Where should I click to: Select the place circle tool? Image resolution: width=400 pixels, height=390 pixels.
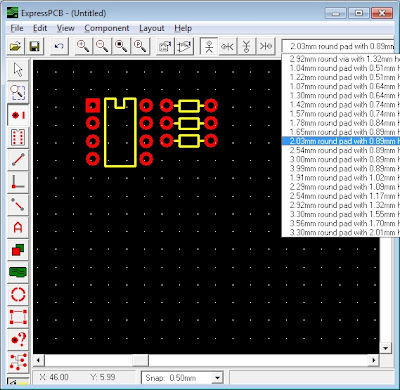18,295
